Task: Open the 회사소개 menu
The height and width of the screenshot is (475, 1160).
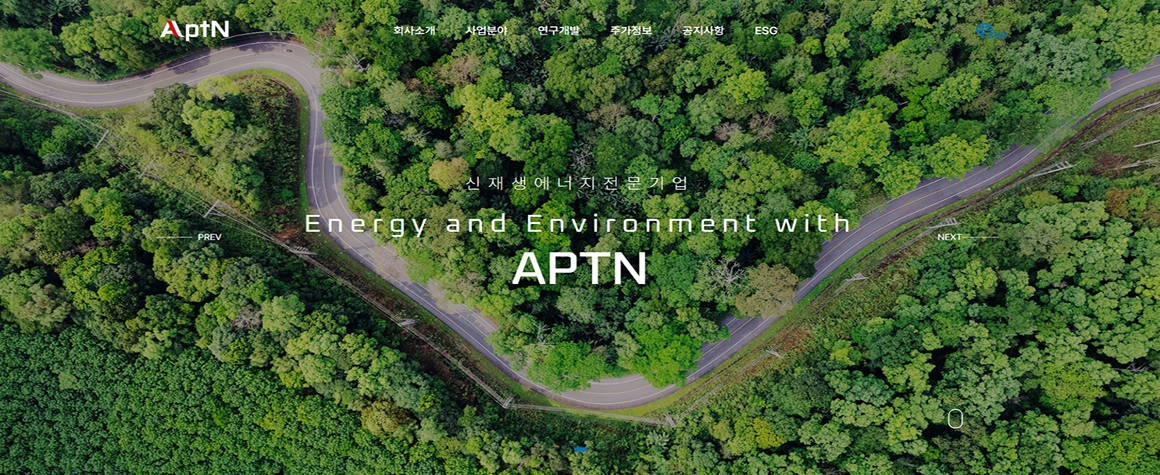Action: coord(414,31)
